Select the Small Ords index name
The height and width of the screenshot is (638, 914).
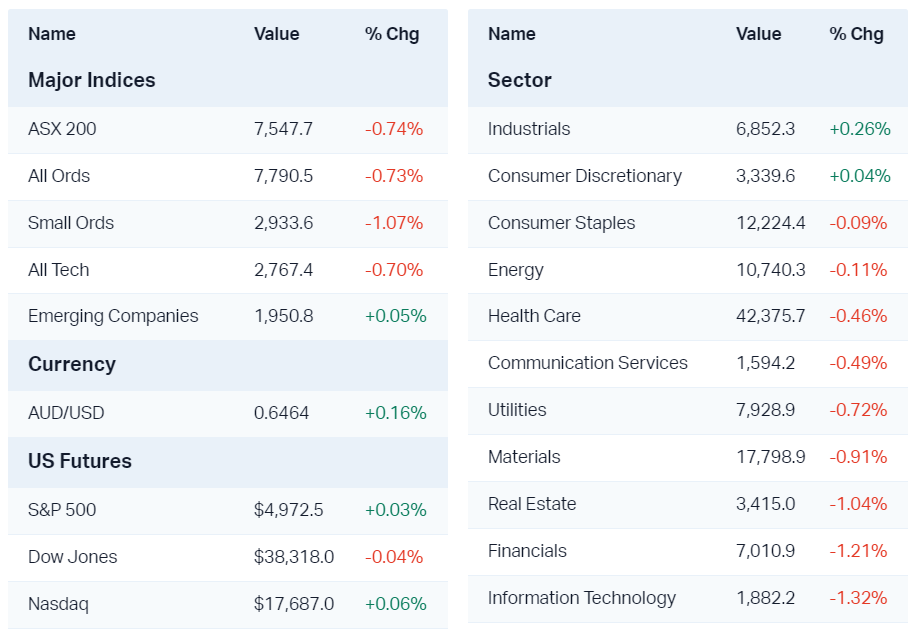[71, 223]
